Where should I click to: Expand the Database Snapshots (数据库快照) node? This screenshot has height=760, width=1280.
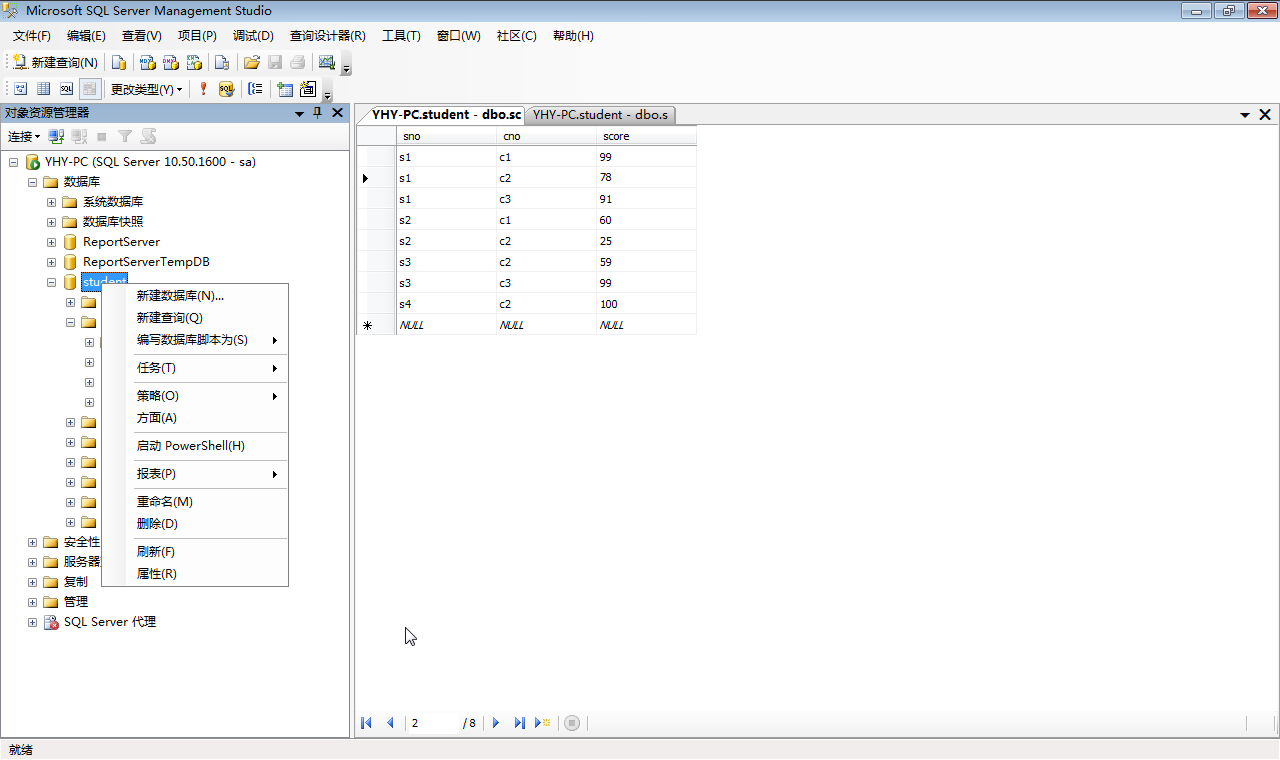click(x=51, y=222)
